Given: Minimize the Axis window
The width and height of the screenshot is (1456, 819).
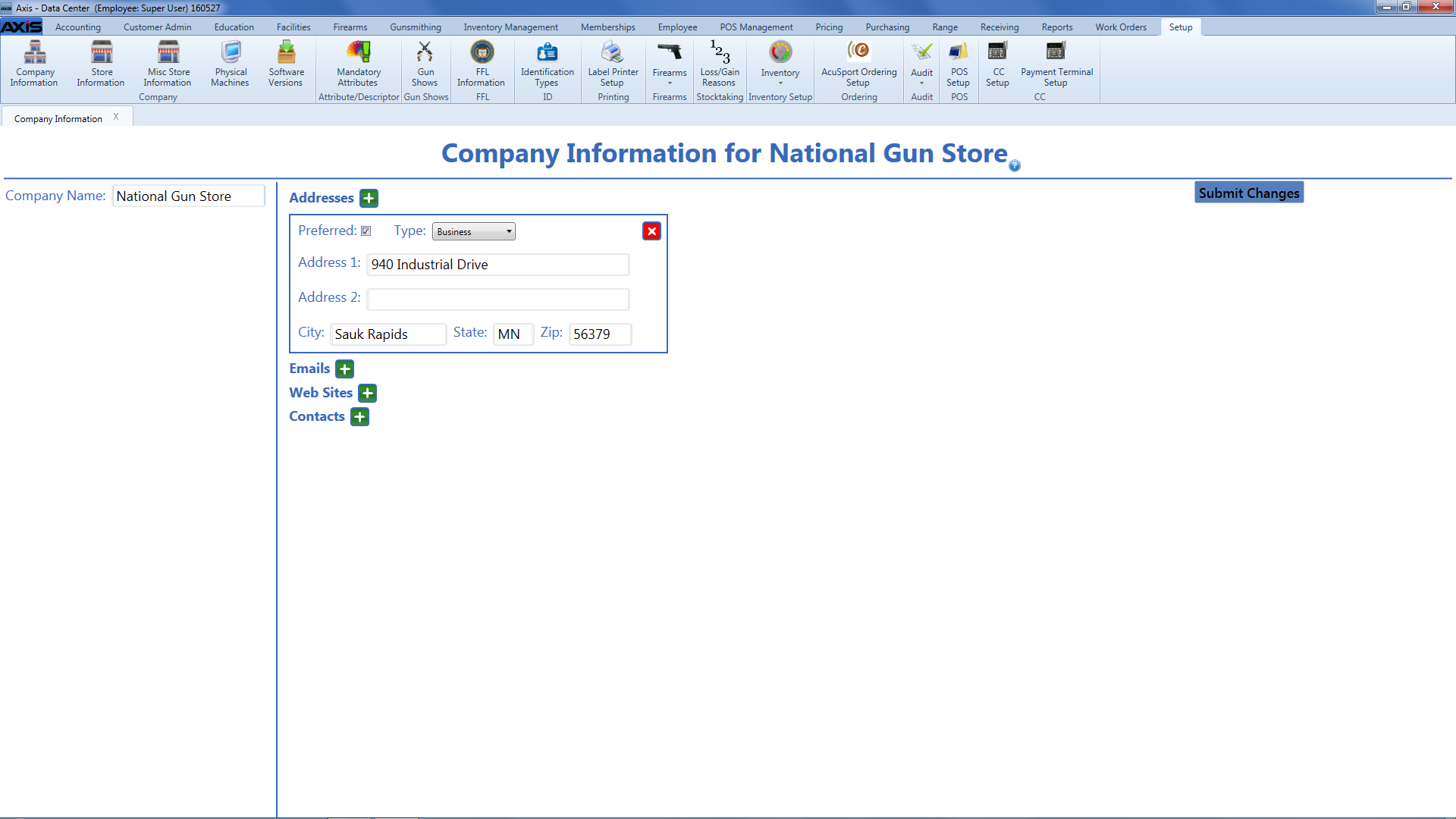Looking at the screenshot, I should pyautogui.click(x=1386, y=7).
